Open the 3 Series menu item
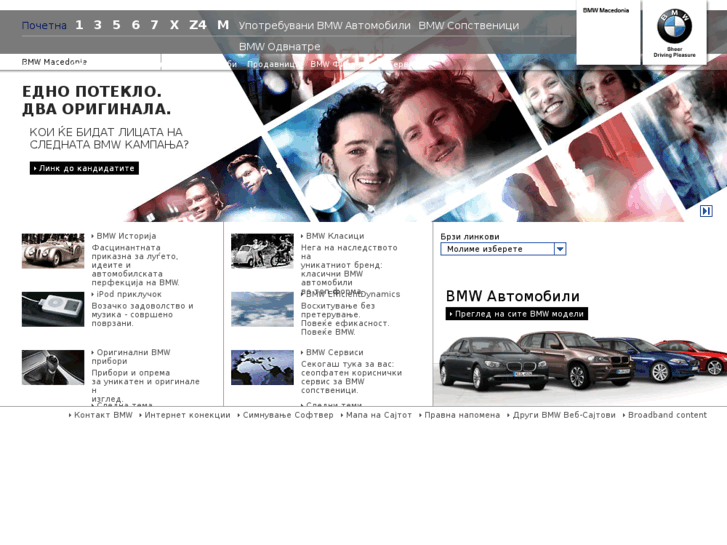727x545 pixels. tap(97, 25)
